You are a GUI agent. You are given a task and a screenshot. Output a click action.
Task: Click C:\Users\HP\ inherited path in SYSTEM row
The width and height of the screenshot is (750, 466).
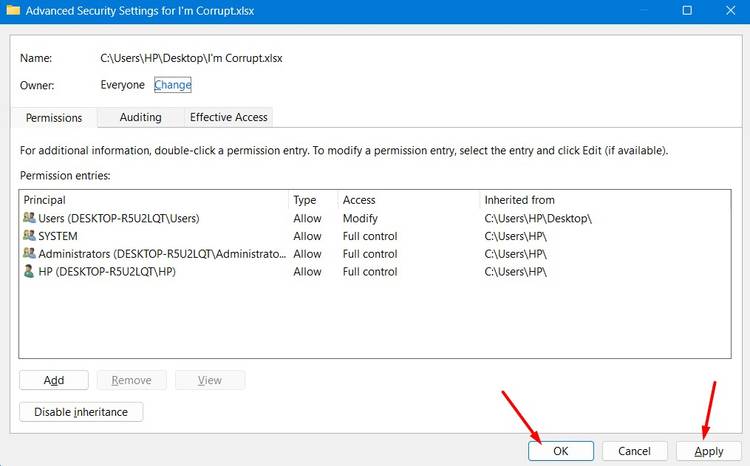(x=515, y=236)
